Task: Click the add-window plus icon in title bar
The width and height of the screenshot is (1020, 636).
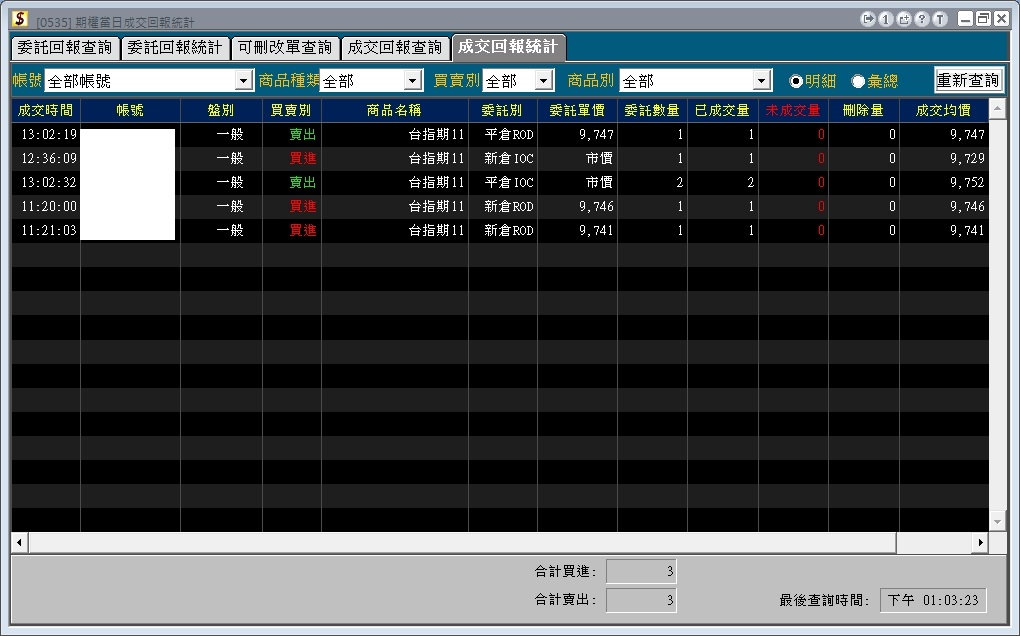Action: click(x=904, y=19)
